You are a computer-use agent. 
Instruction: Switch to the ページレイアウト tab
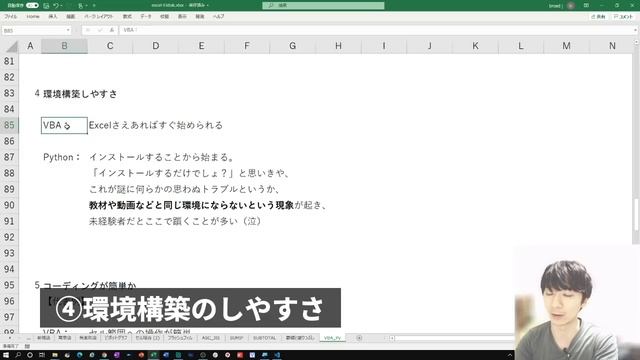98,16
